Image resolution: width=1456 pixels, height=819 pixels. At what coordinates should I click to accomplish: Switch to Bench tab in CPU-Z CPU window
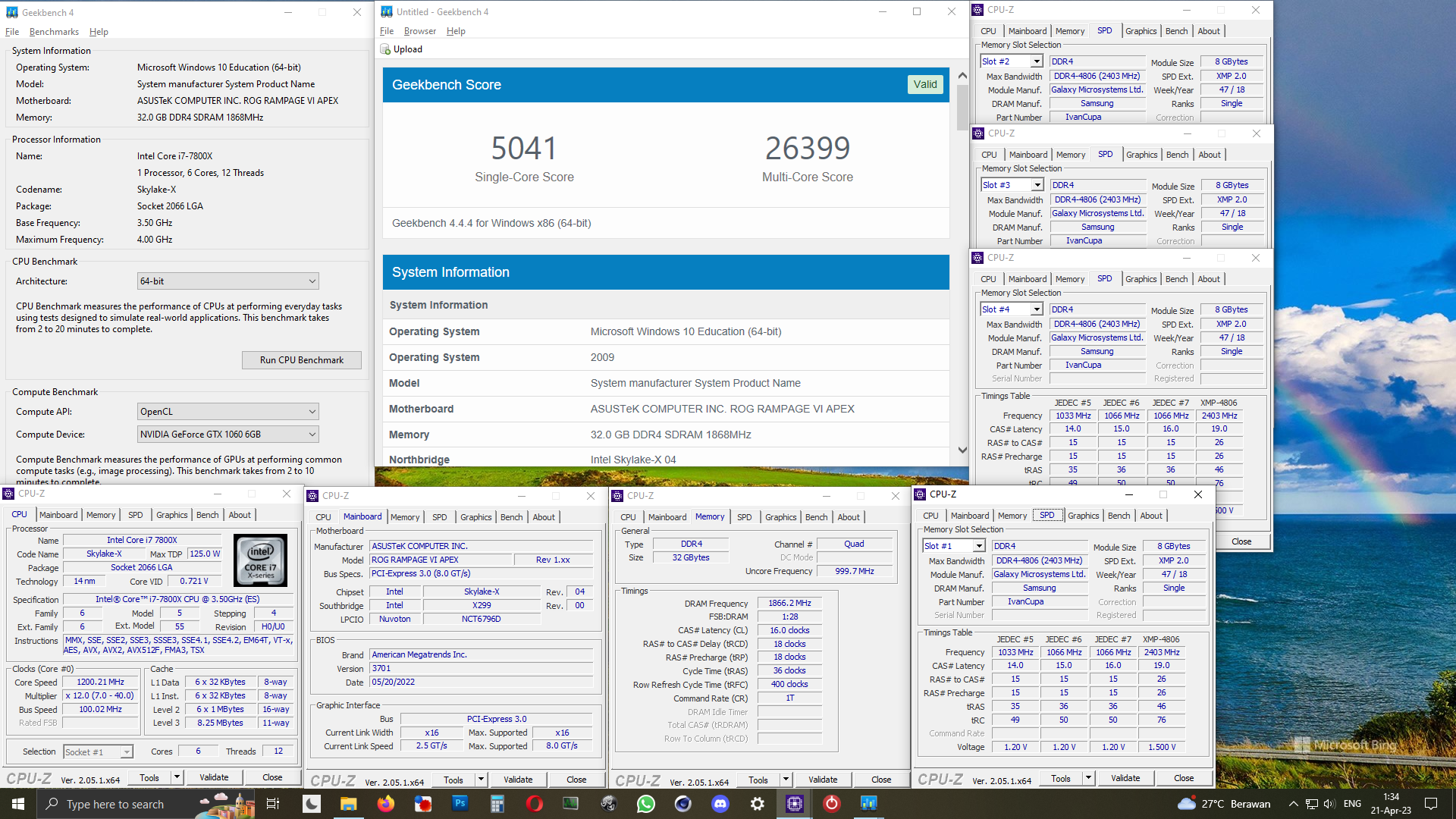tap(207, 515)
